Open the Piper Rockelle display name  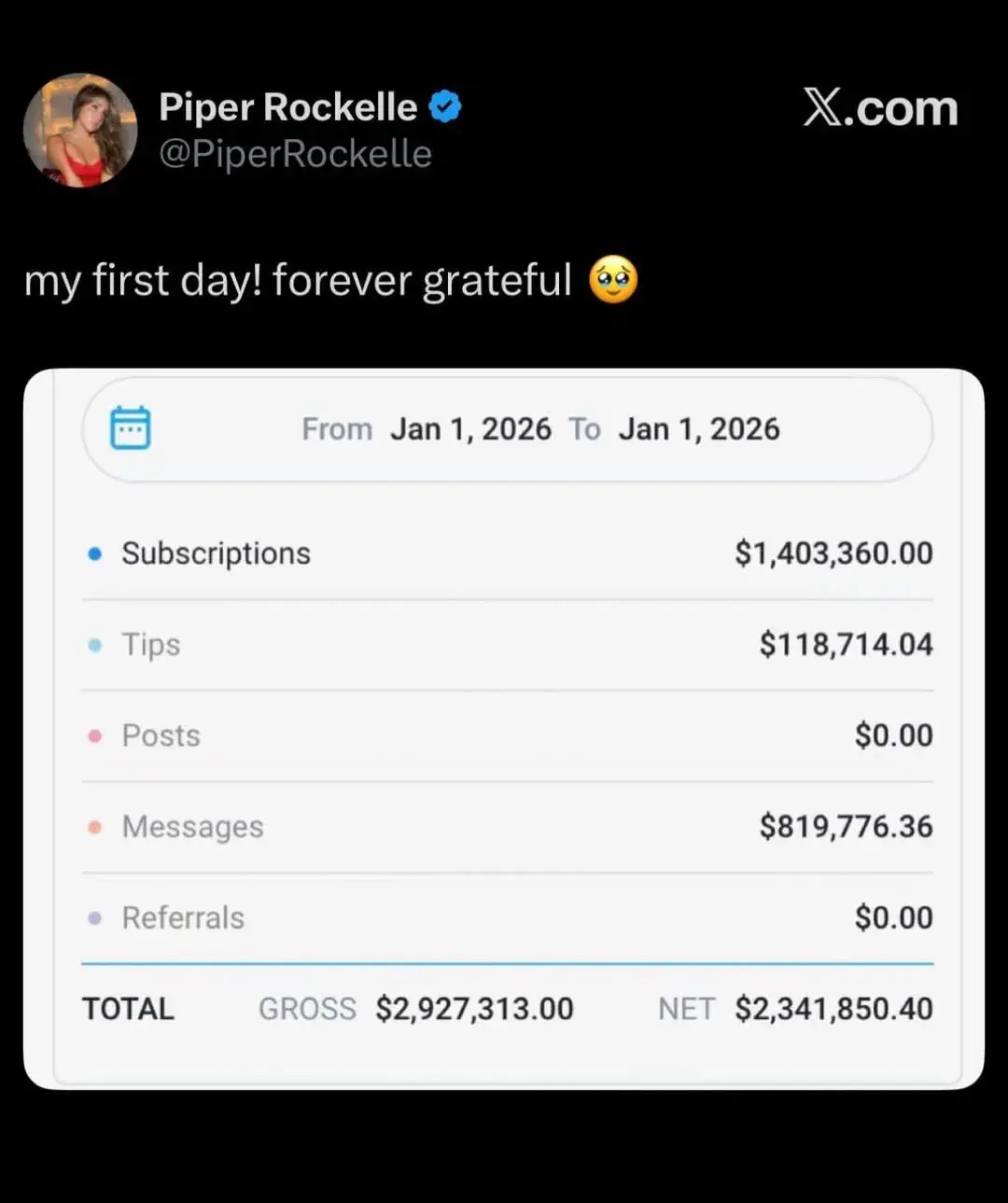click(287, 107)
